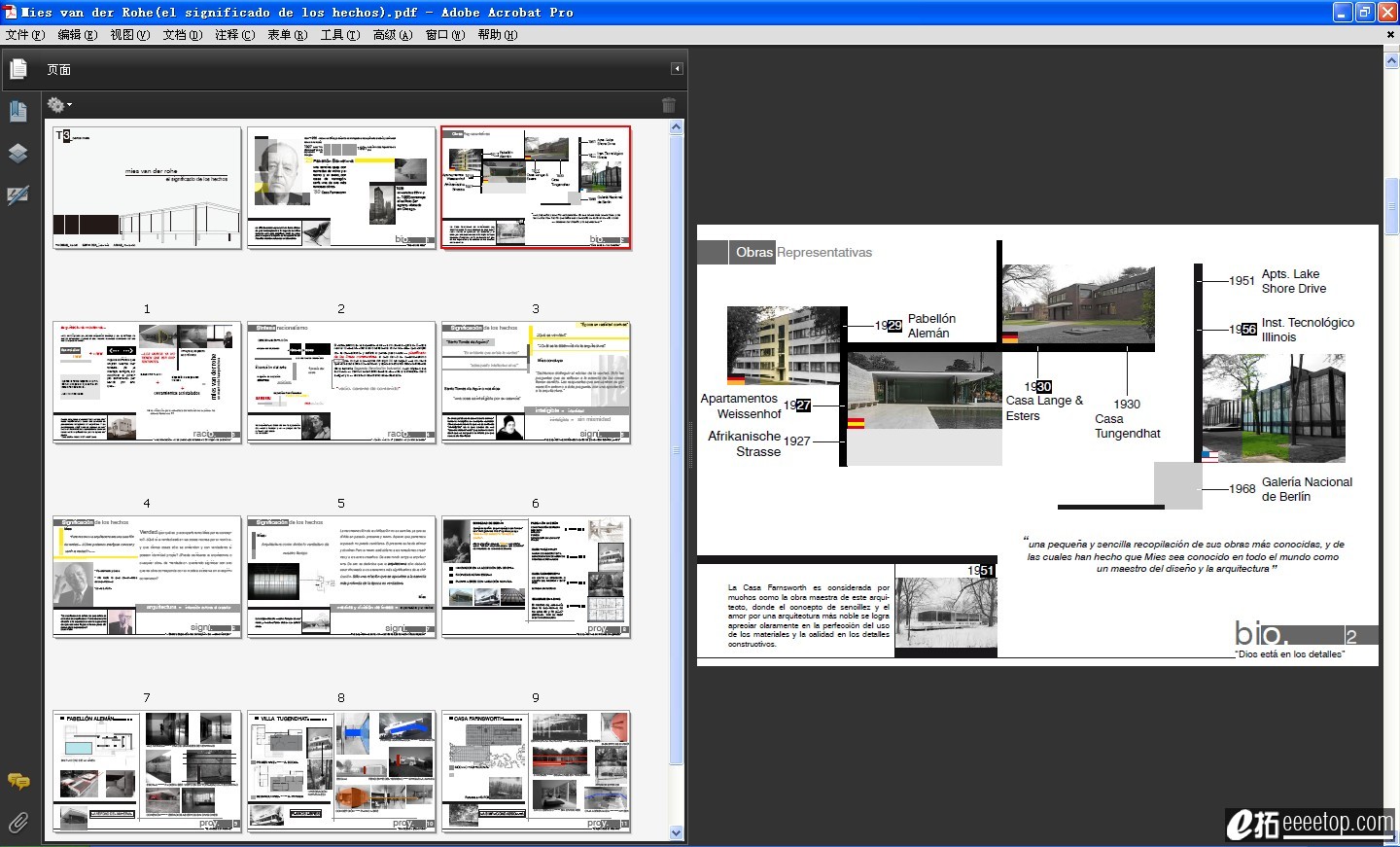1400x847 pixels.
Task: Open the Layers panel icon
Action: tap(17, 153)
